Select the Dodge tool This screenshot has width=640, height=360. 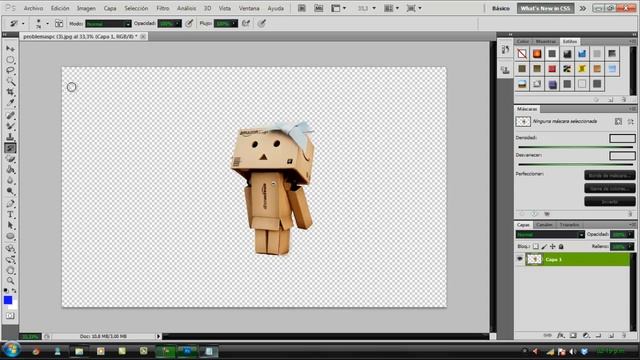pos(10,191)
